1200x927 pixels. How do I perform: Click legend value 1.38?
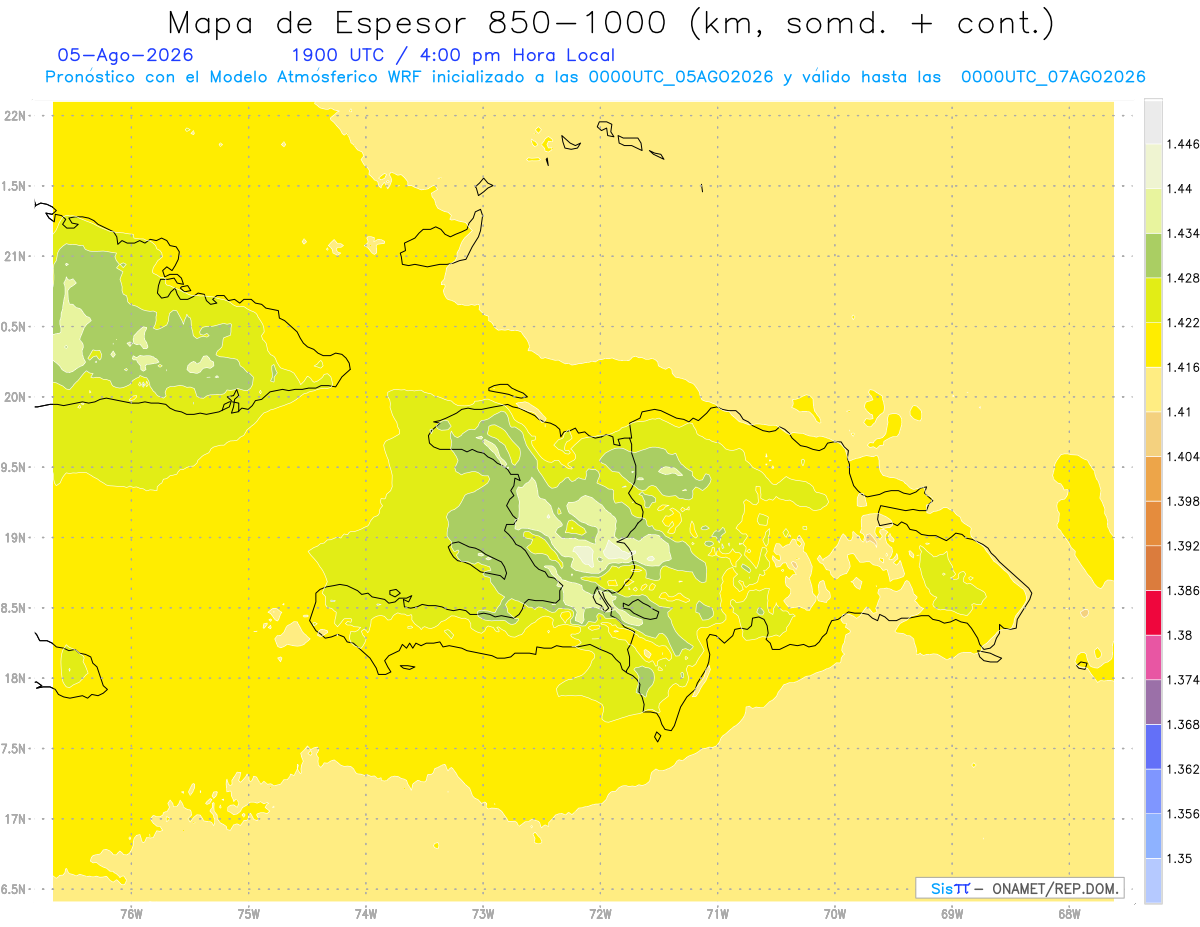1181,635
